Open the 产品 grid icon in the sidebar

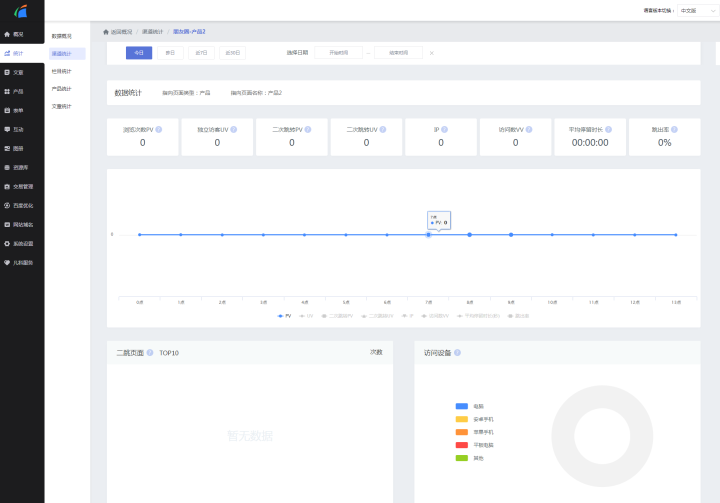click(7, 91)
